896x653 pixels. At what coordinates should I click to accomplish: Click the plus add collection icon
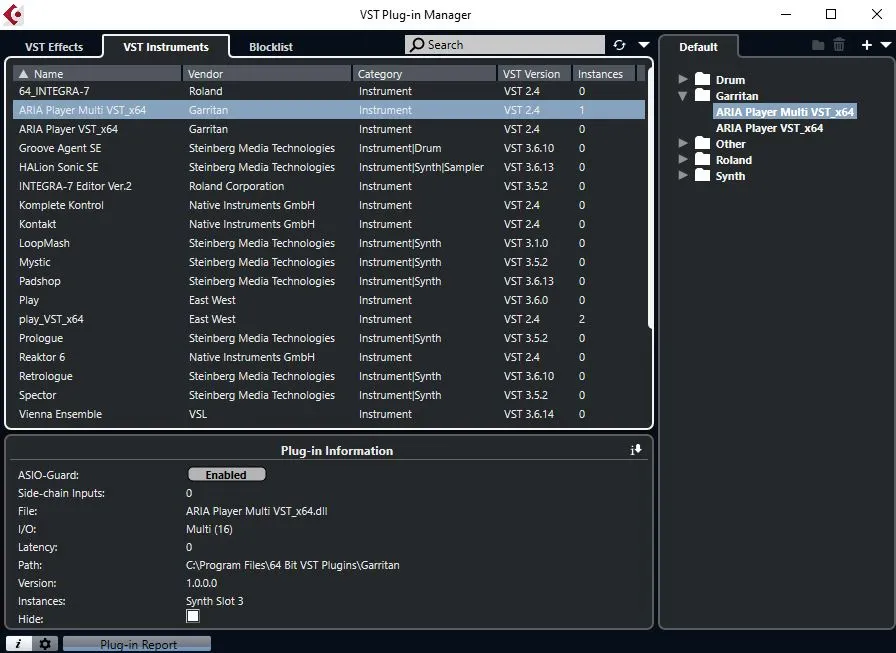click(866, 45)
